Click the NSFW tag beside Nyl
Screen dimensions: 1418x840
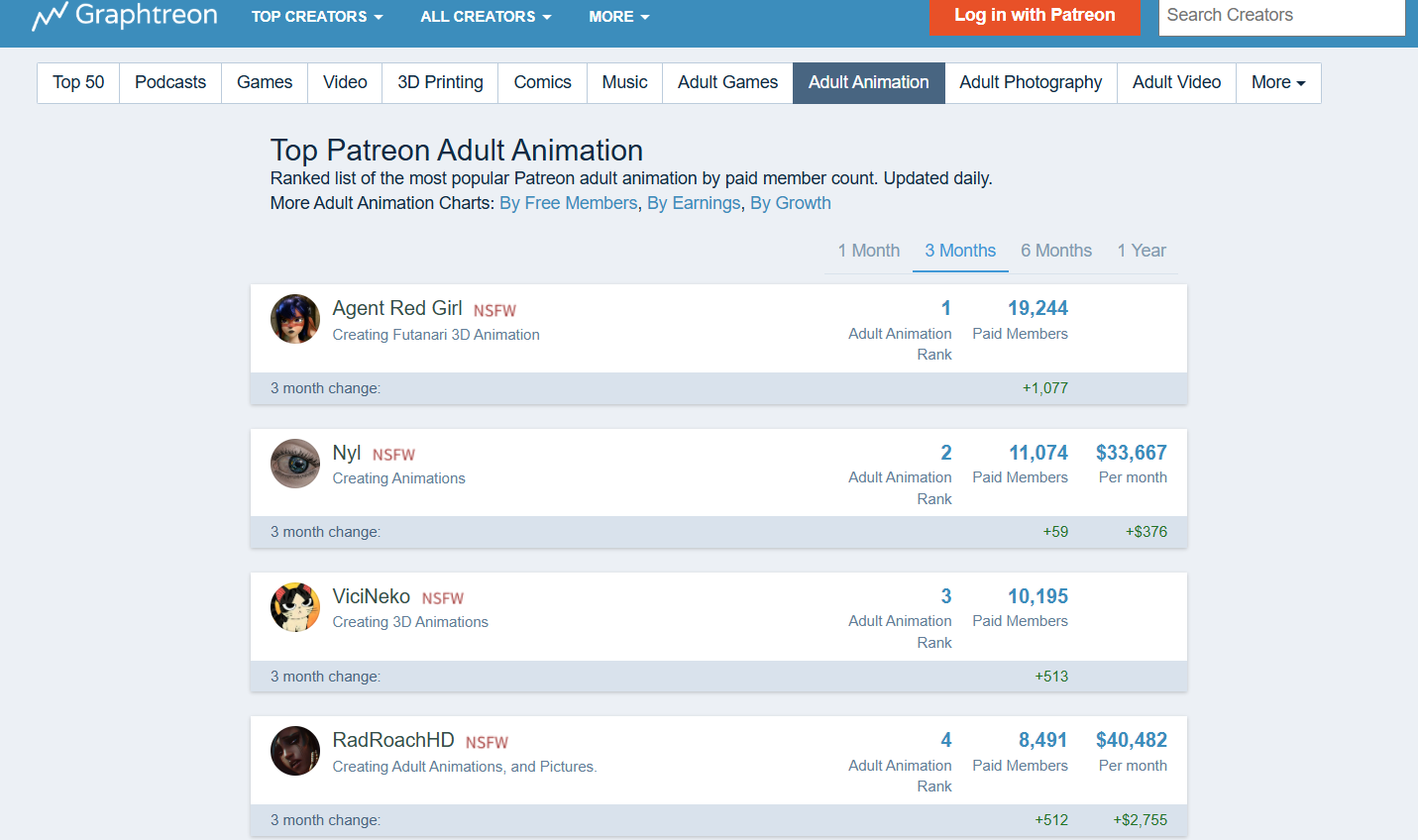(x=393, y=455)
